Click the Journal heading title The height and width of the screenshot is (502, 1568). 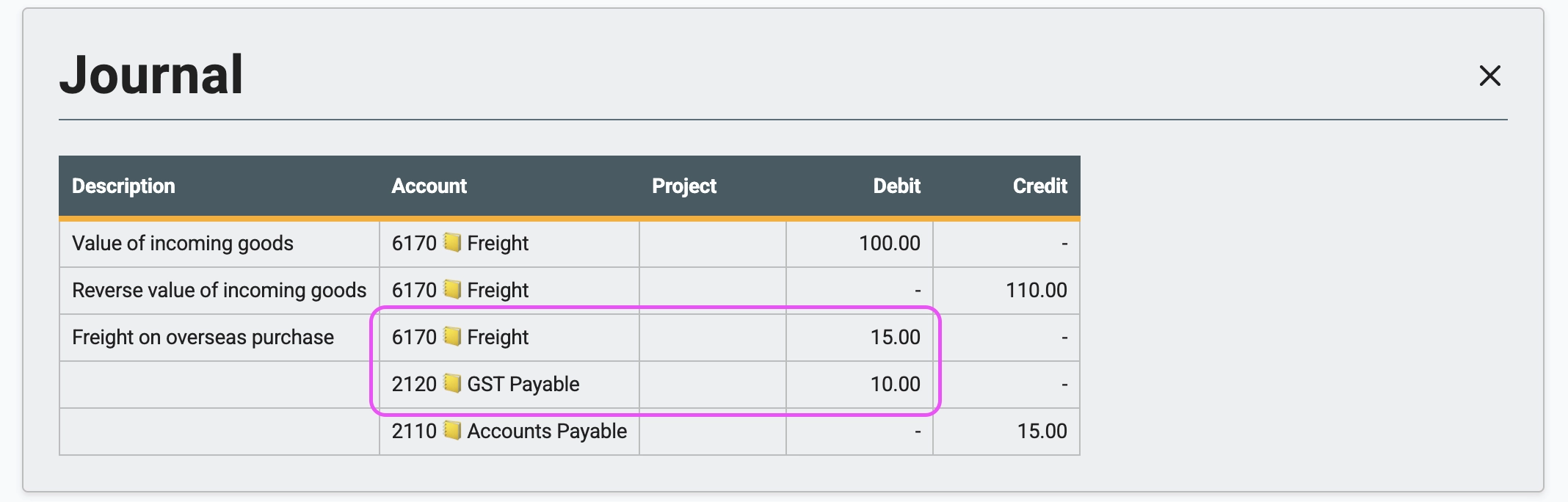pyautogui.click(x=151, y=75)
